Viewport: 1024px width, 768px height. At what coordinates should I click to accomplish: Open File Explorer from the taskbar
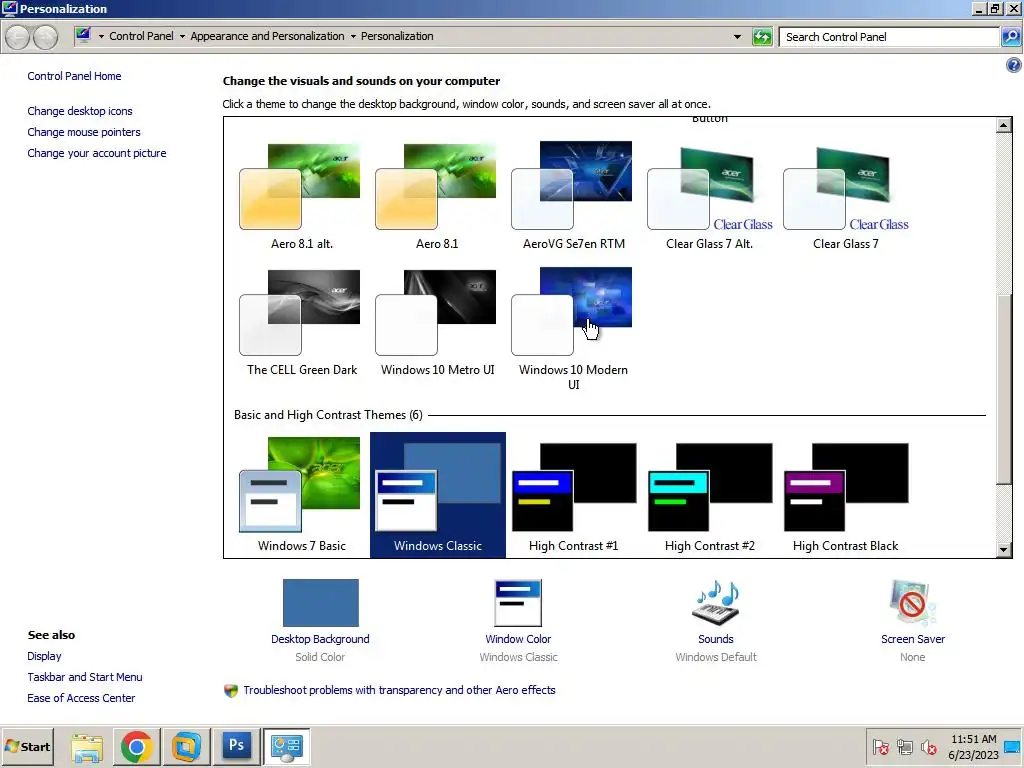[87, 747]
